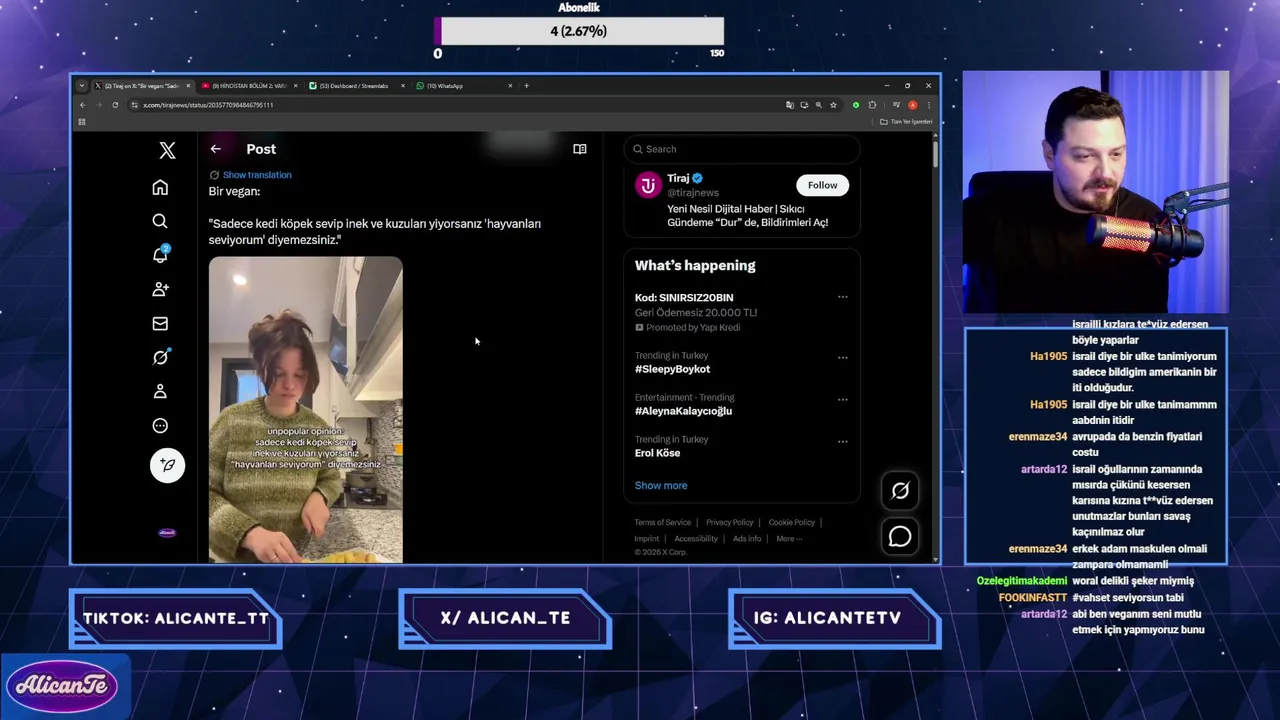The image size is (1280, 720).
Task: Open Chrome profile avatar
Action: point(912,105)
